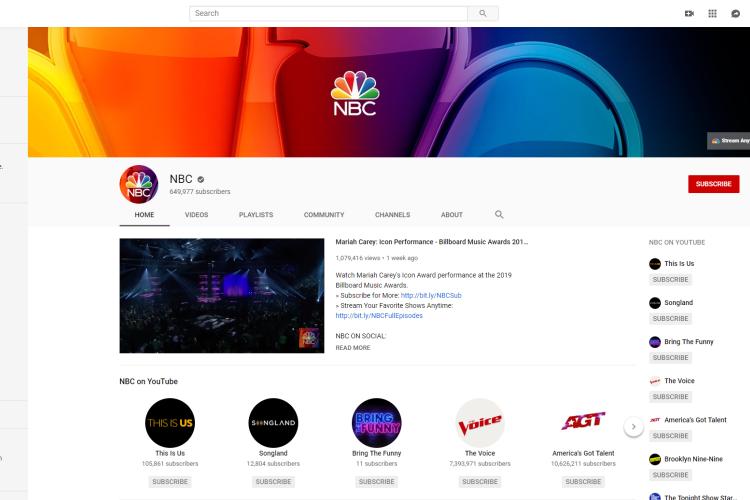The width and height of the screenshot is (750, 500).
Task: Click Stream banner link at banner corner
Action: (x=728, y=141)
